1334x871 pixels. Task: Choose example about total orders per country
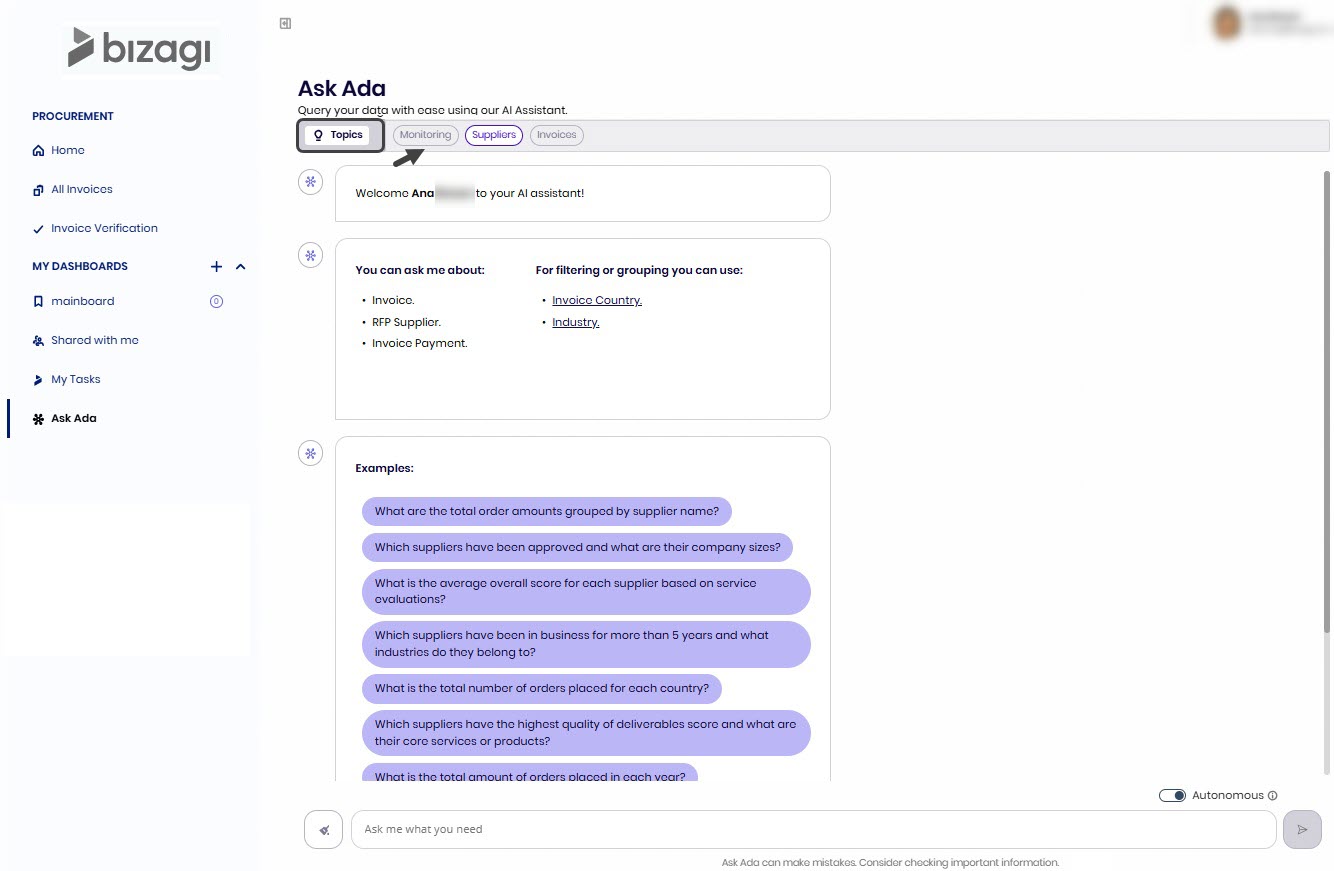point(541,688)
